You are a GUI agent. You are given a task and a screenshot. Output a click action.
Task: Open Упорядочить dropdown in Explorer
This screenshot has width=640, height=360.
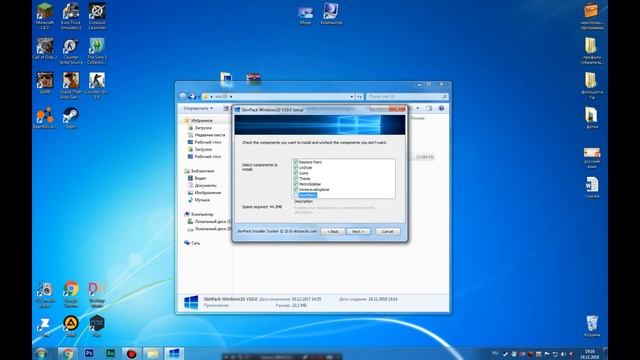[198, 108]
